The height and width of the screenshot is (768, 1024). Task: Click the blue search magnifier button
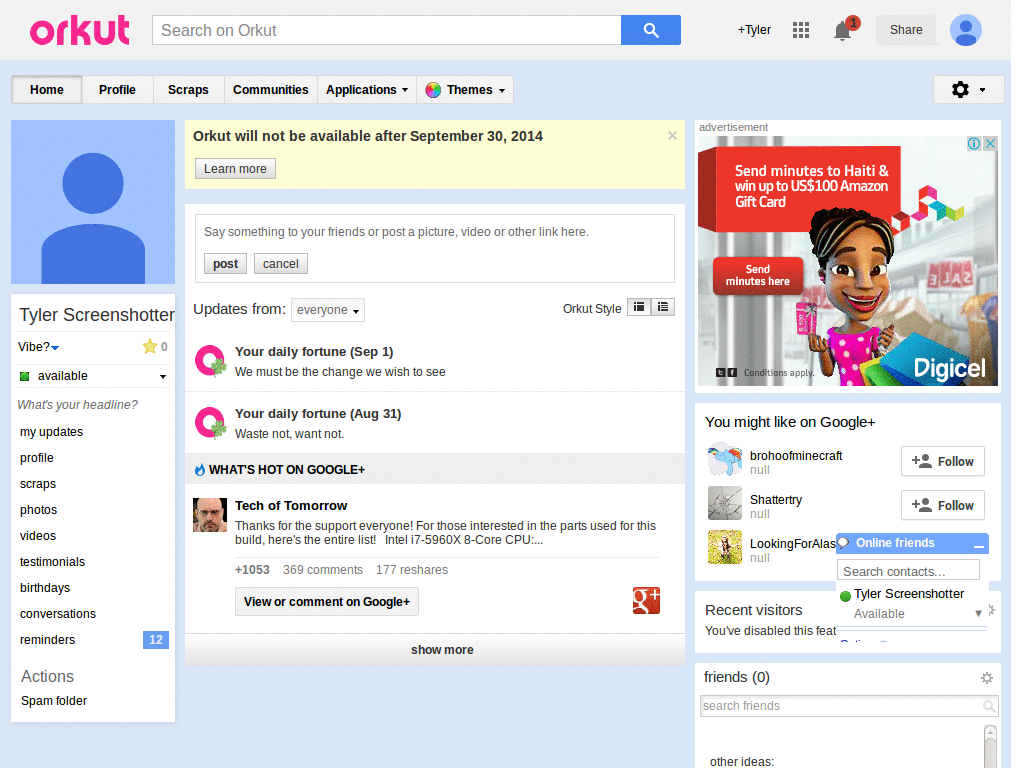[x=650, y=30]
